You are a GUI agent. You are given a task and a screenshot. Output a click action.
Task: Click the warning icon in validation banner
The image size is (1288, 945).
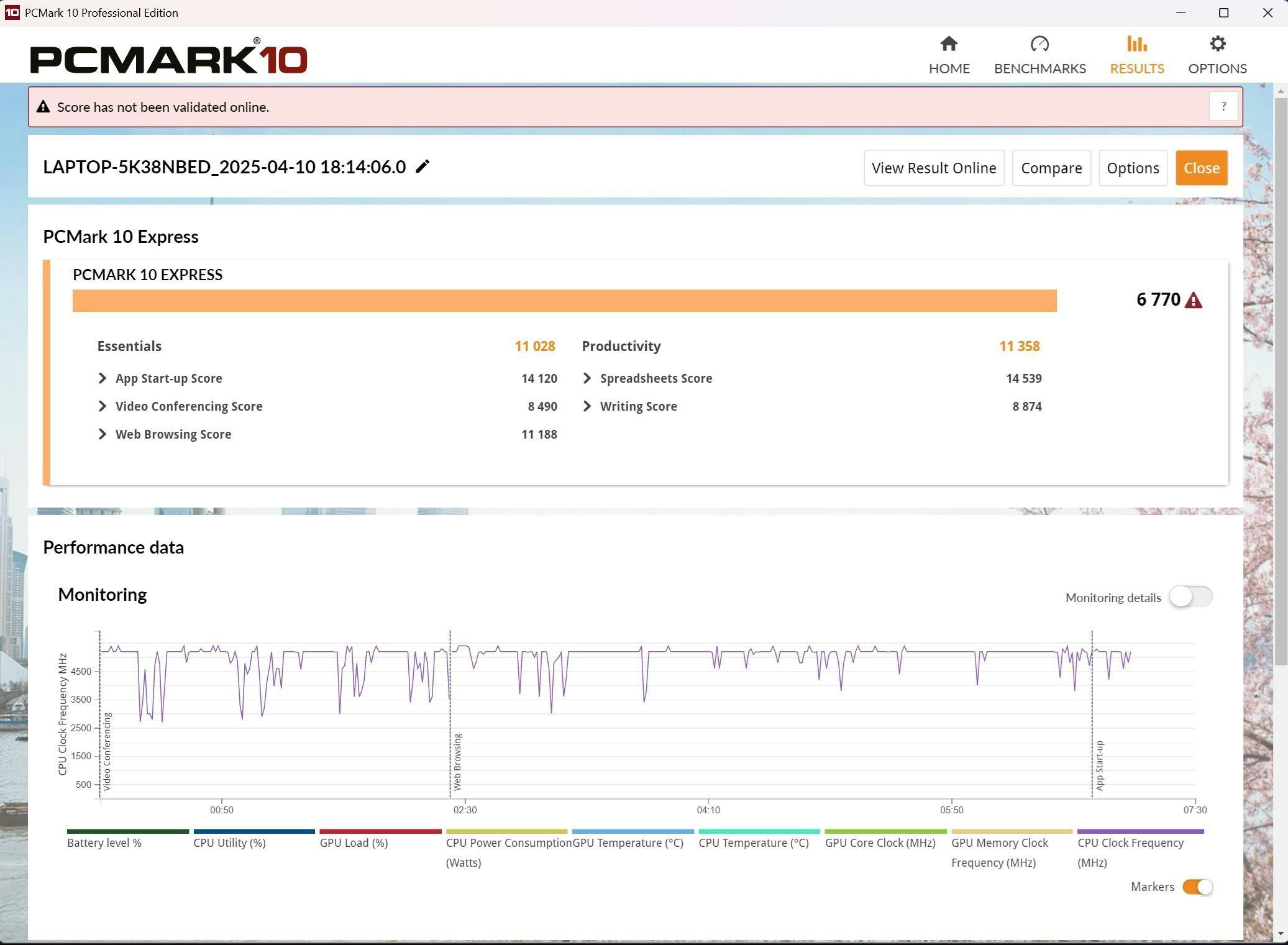[43, 107]
